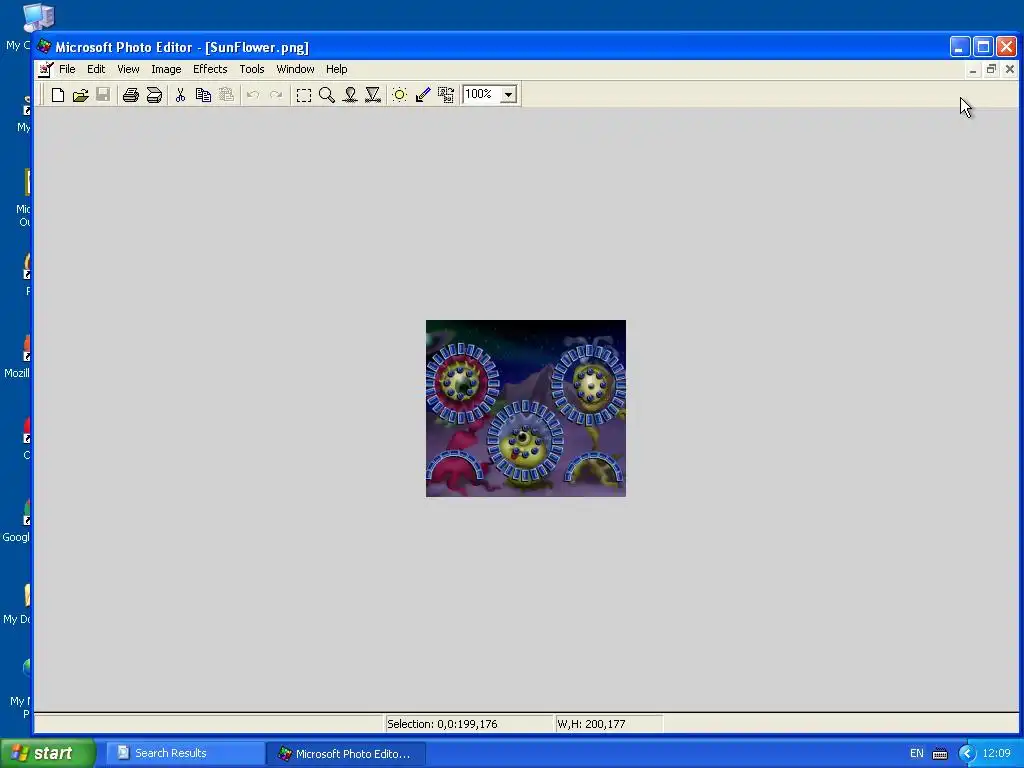Click the Paste clipboard icon
Screen dimensions: 1024x768
226,95
